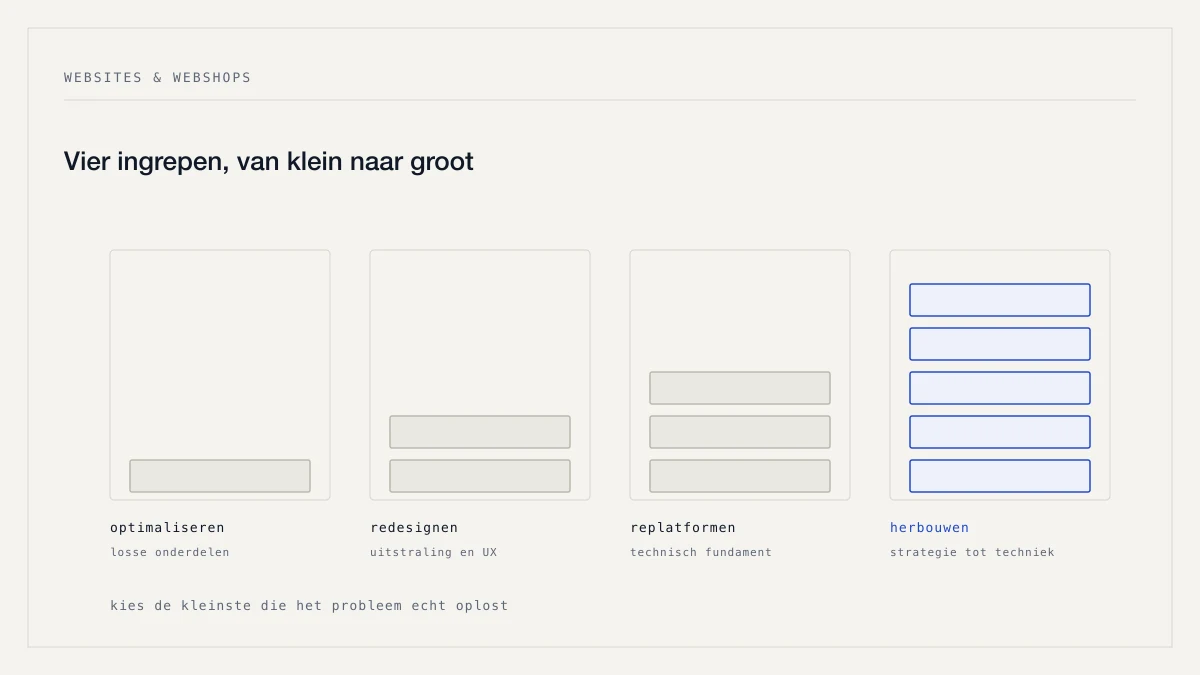Select the blue-block card above 'herbouwen'
The image size is (1200, 675).
pyautogui.click(x=1000, y=375)
